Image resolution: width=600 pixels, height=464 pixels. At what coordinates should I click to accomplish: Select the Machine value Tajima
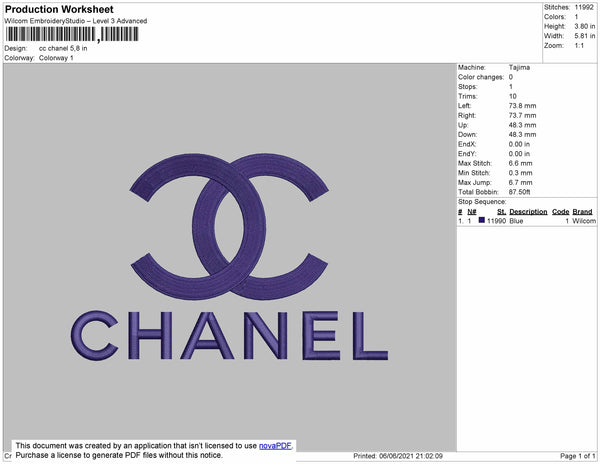coord(519,67)
